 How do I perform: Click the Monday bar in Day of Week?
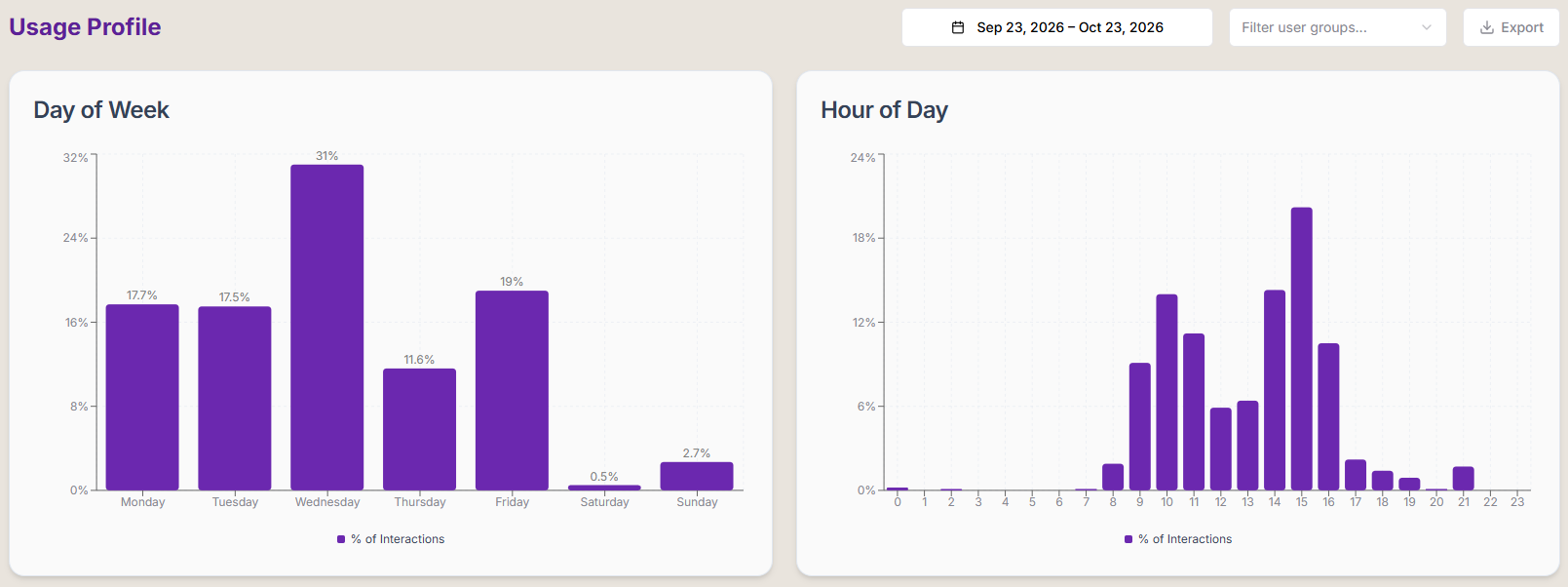[x=142, y=397]
